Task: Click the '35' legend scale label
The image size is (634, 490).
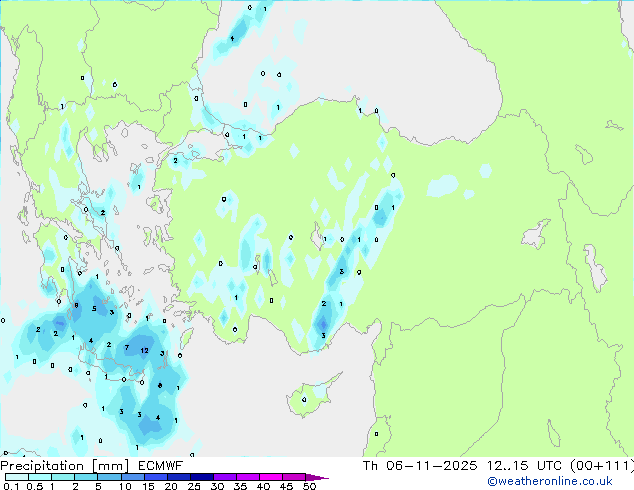Action: point(240,486)
